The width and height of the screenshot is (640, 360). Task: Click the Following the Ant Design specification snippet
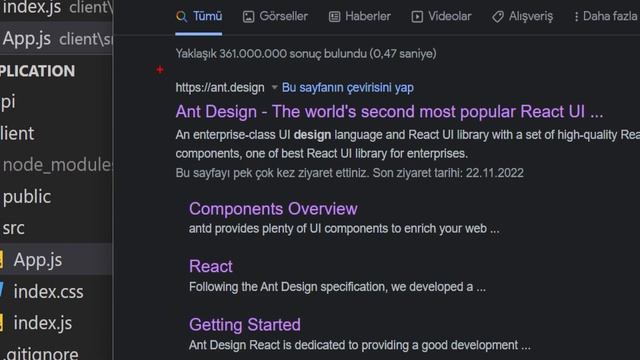click(x=337, y=287)
